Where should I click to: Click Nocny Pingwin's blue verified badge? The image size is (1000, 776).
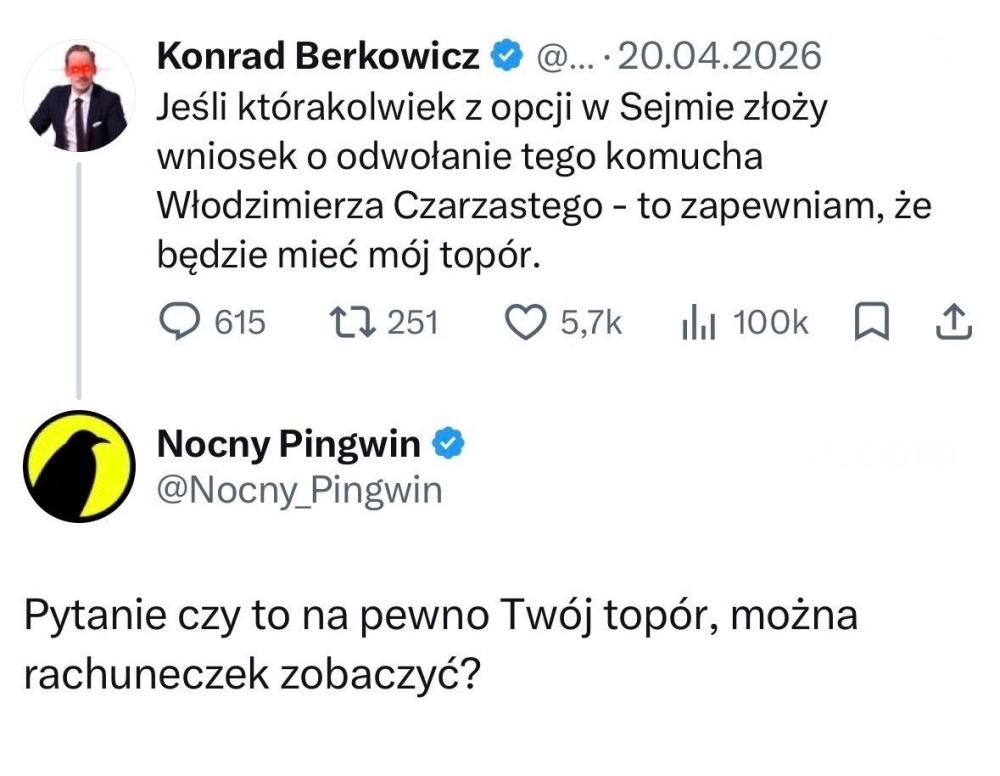point(449,443)
